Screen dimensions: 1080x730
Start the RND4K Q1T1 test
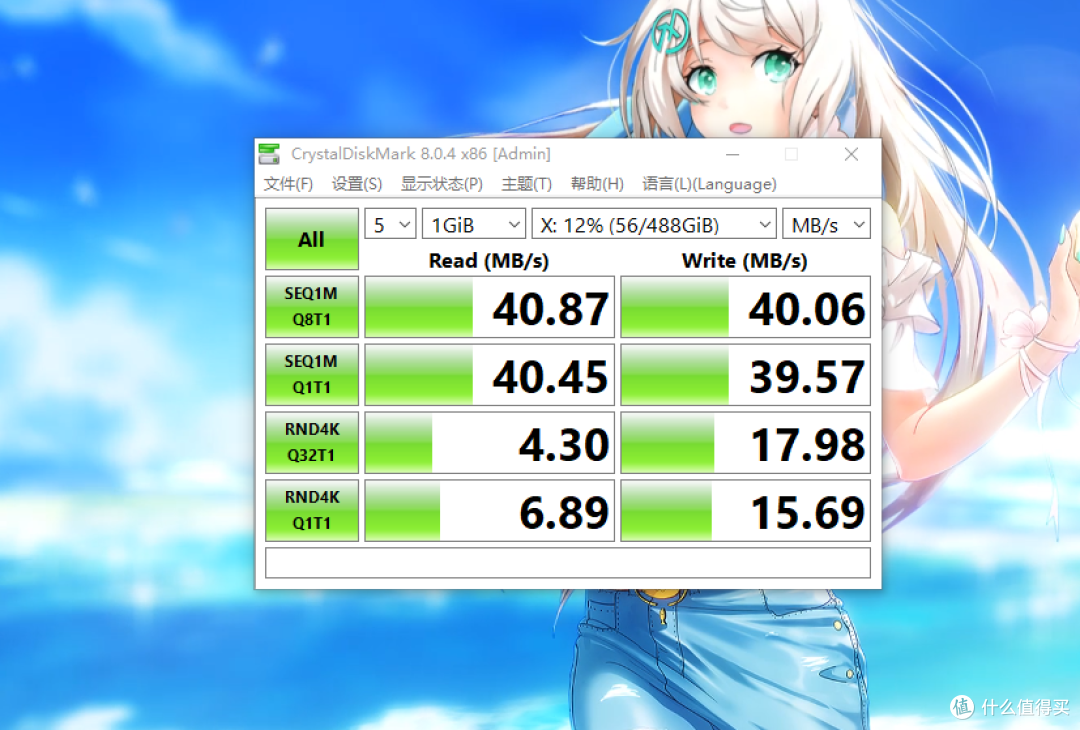click(311, 510)
